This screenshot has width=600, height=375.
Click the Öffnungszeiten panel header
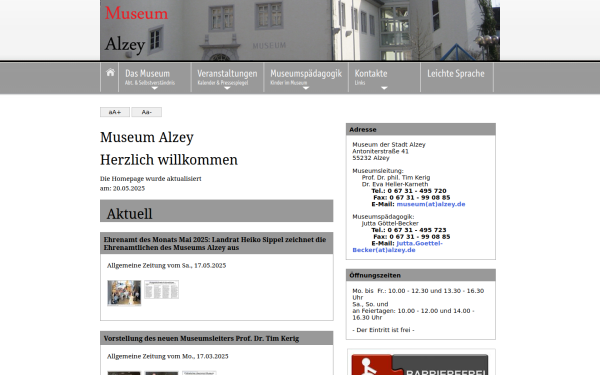pyautogui.click(x=421, y=275)
